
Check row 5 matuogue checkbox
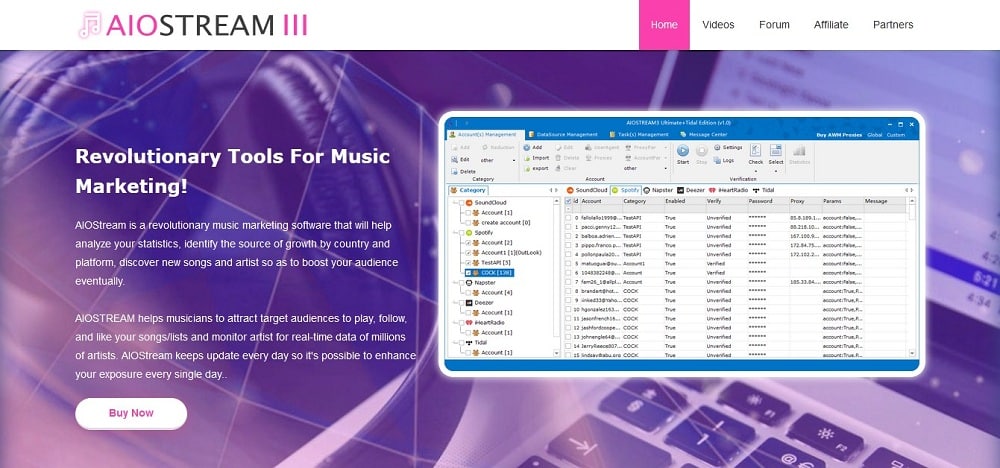tap(568, 263)
